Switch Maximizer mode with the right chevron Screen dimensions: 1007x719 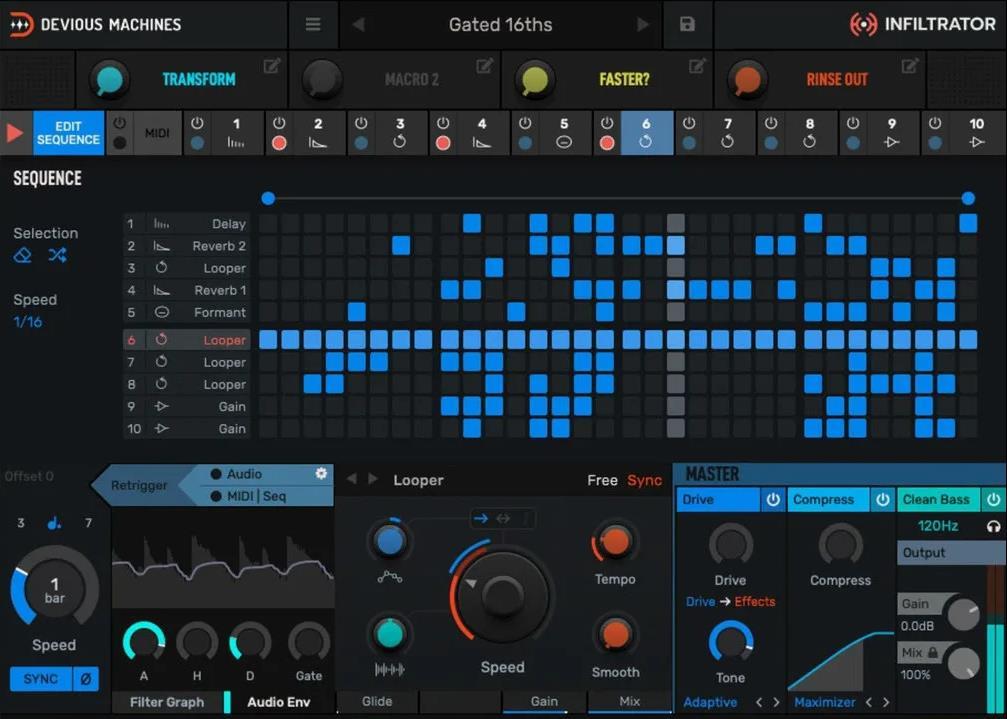click(x=886, y=703)
